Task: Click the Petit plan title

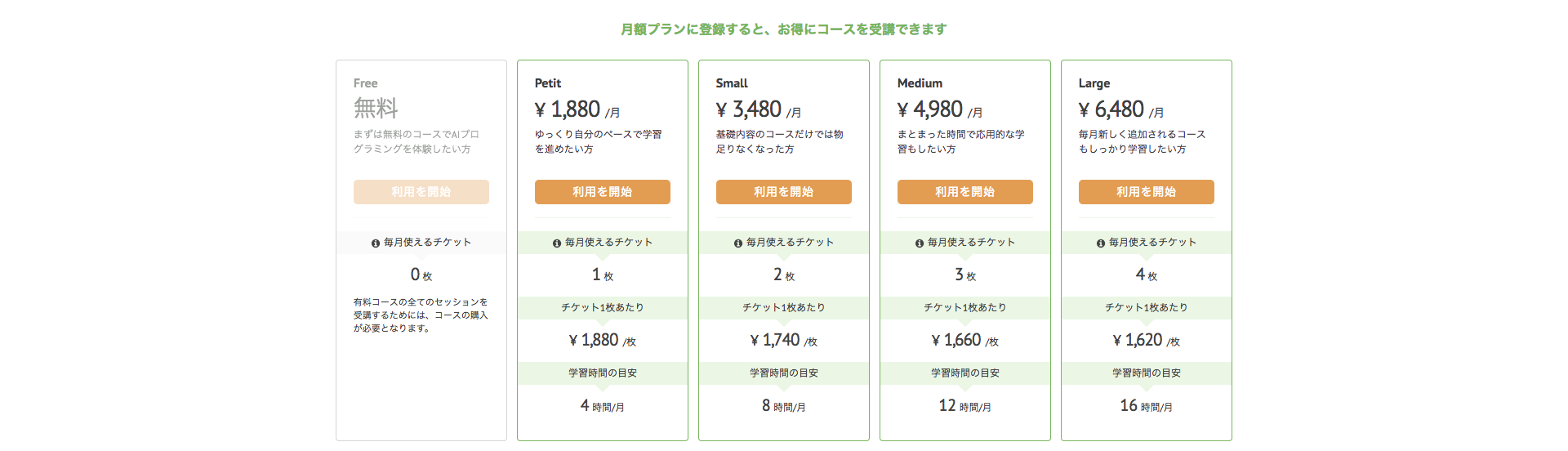Action: (548, 83)
